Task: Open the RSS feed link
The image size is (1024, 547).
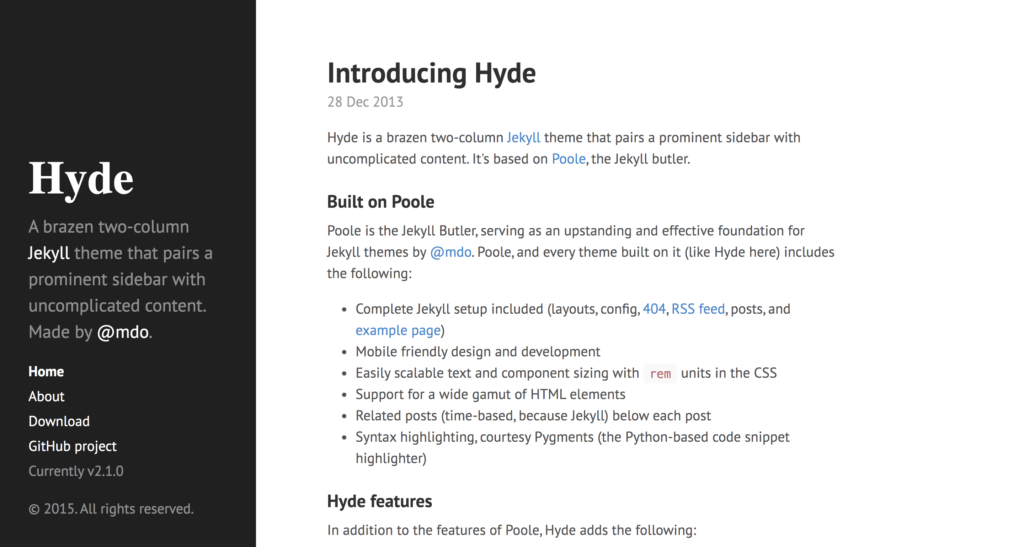Action: (x=698, y=309)
